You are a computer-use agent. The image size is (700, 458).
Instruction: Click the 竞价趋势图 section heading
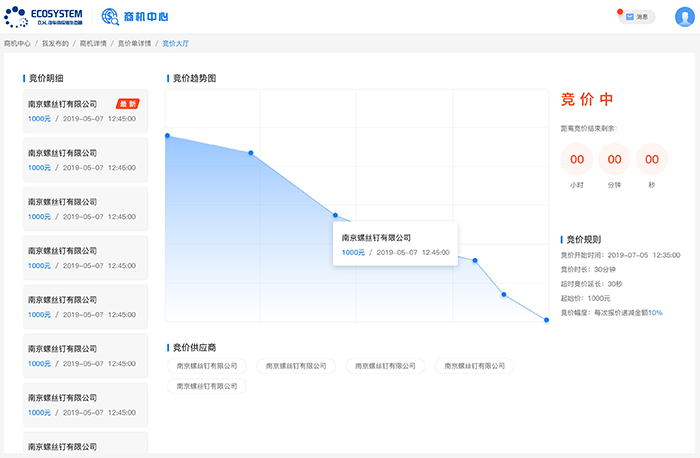click(x=195, y=79)
